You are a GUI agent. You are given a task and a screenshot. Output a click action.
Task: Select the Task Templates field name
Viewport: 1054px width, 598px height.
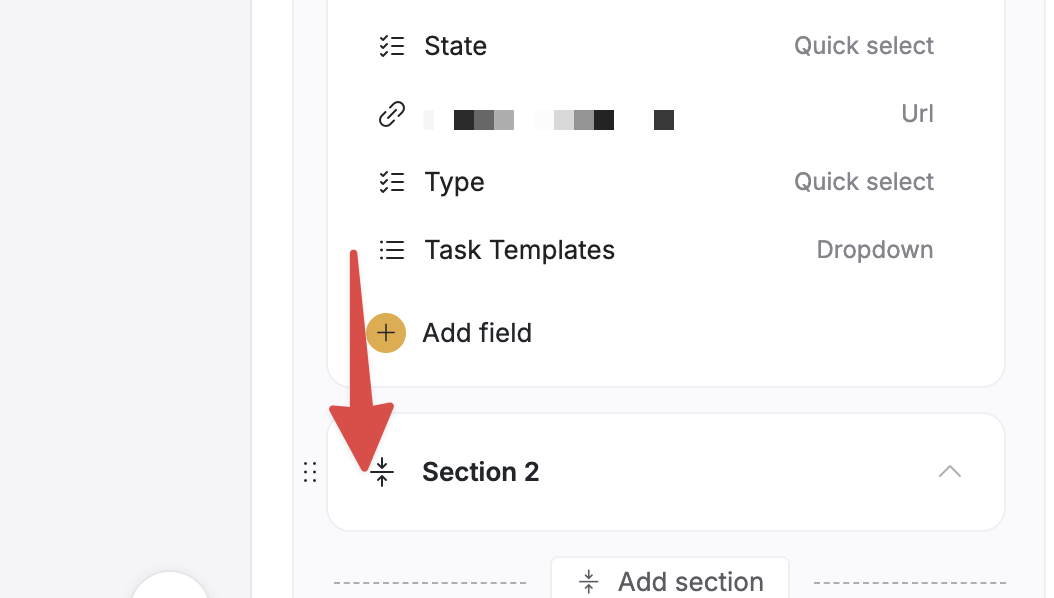click(x=519, y=250)
